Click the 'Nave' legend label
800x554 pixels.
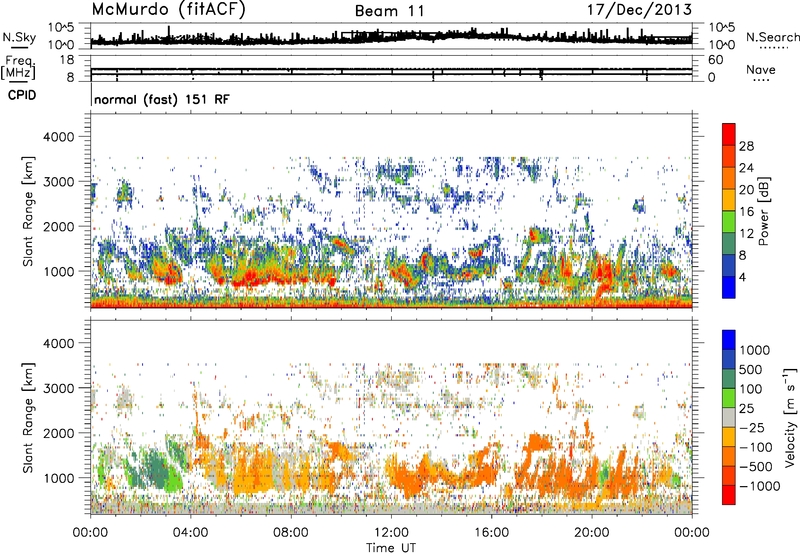pos(761,69)
